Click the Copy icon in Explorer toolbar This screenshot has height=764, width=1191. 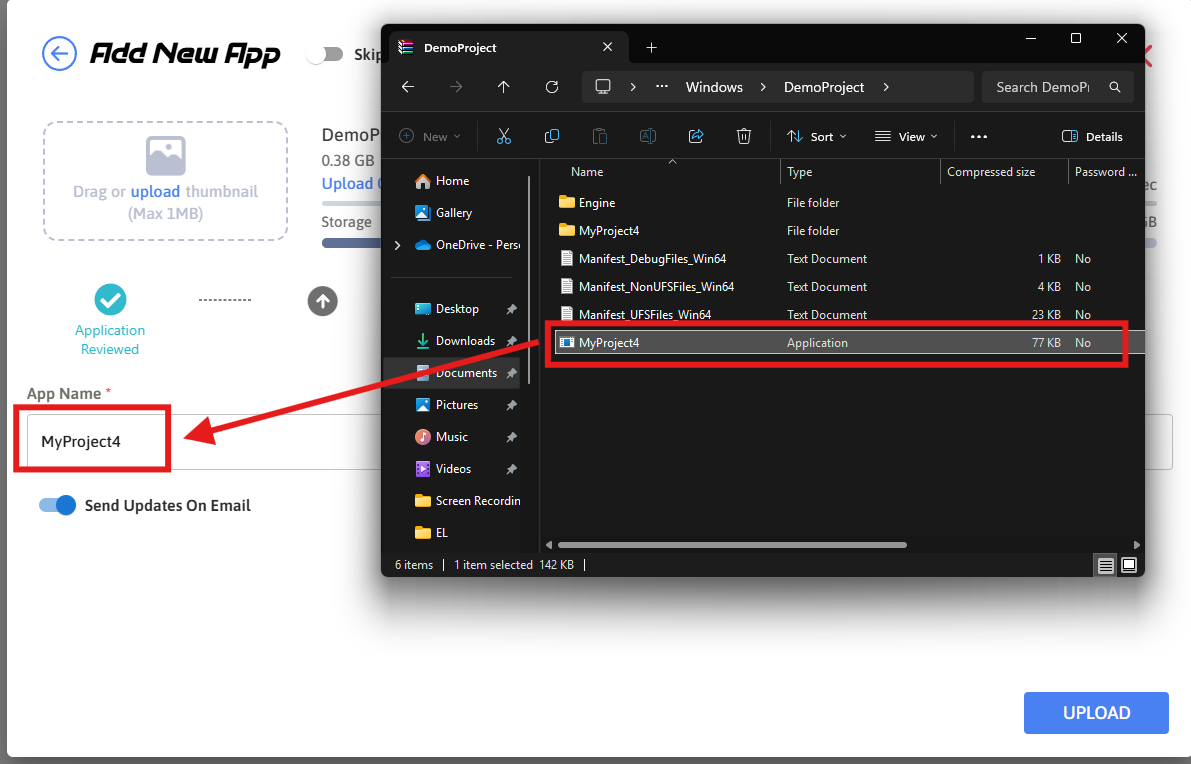552,136
